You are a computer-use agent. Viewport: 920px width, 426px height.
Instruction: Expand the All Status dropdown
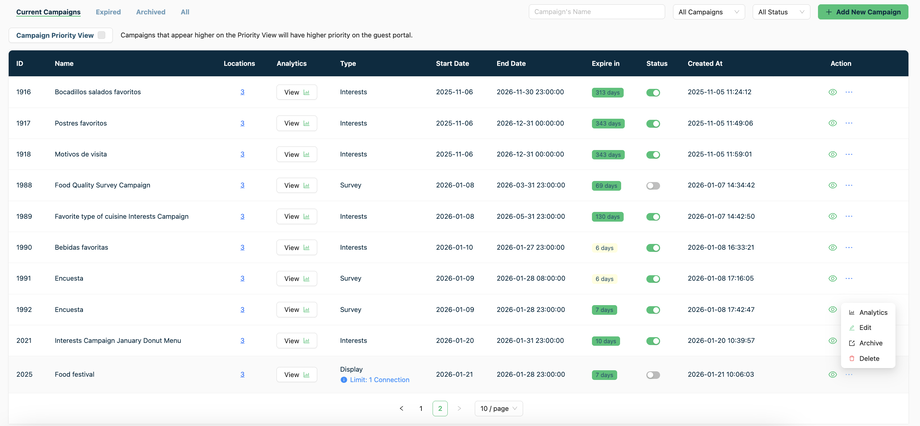click(x=782, y=12)
